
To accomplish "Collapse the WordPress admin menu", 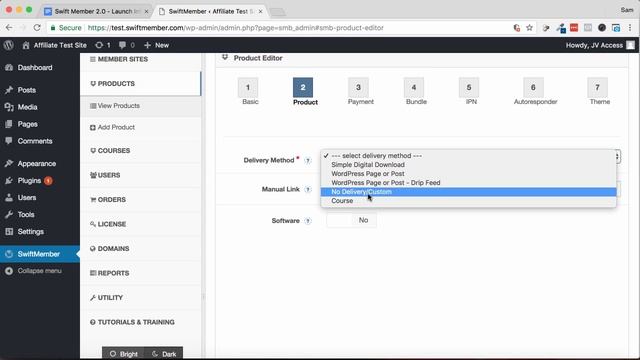I will (40, 271).
